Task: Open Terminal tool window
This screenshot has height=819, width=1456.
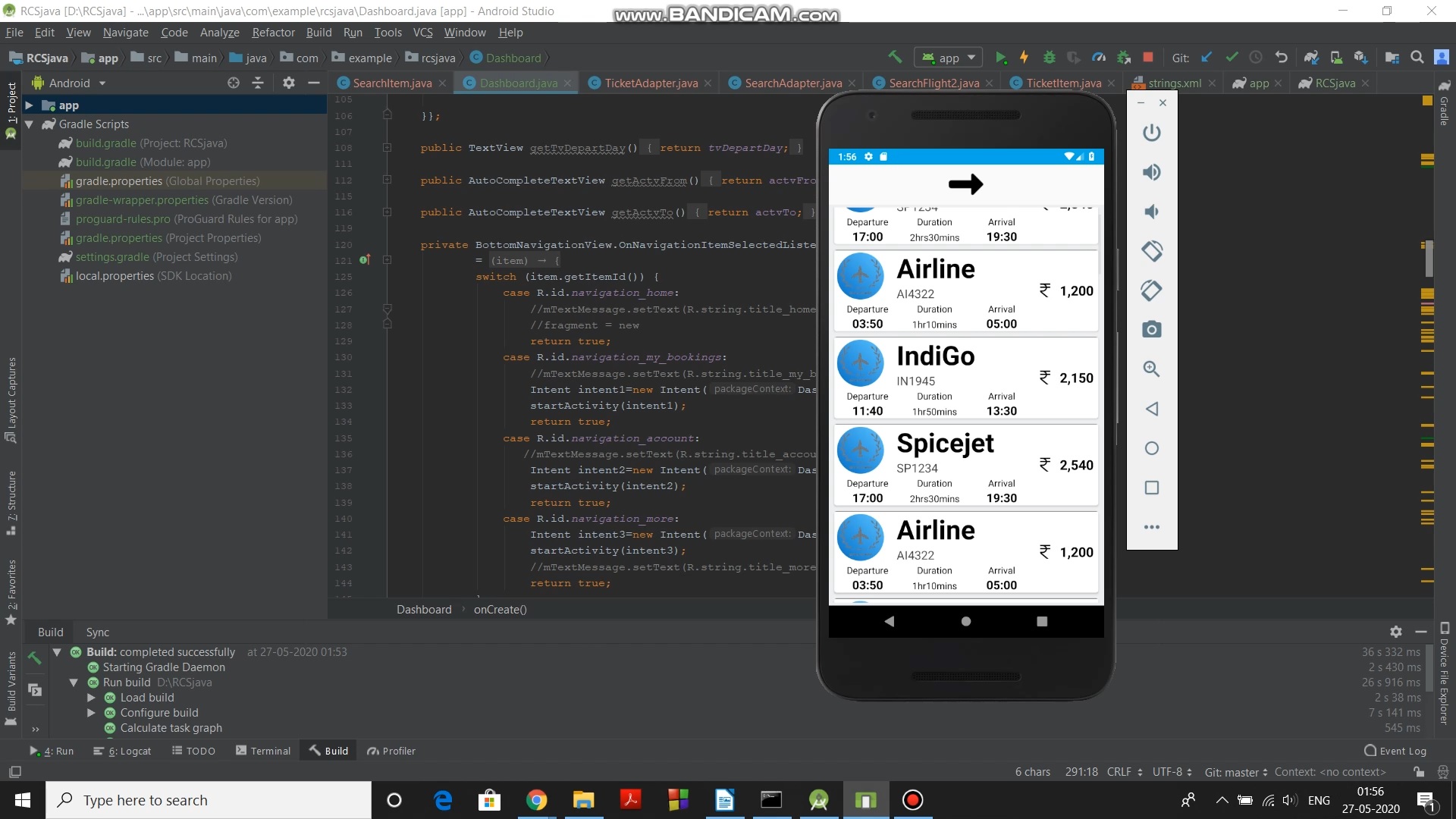Action: 263,751
